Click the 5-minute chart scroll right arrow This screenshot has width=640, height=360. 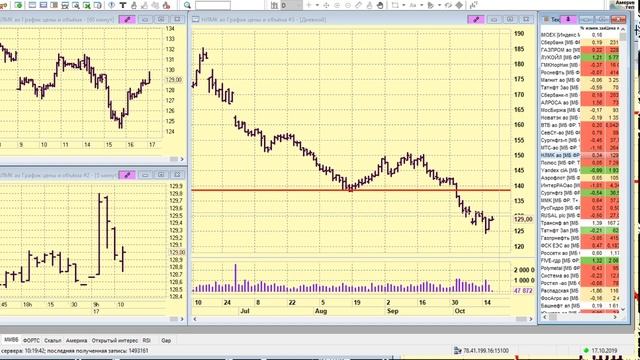tap(182, 319)
